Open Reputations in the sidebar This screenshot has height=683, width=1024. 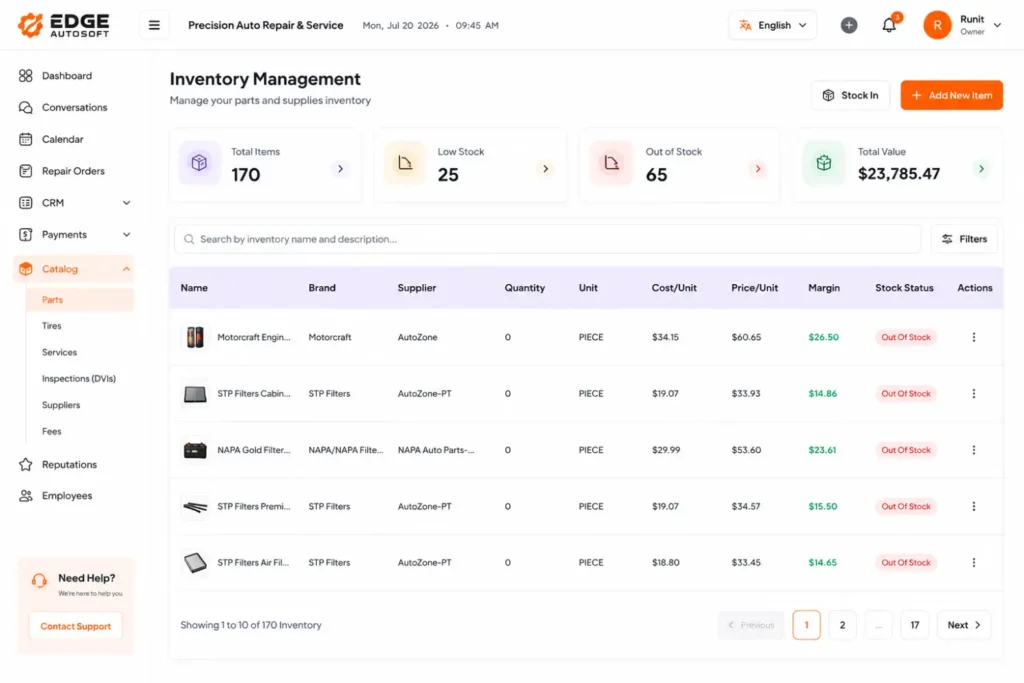pyautogui.click(x=57, y=464)
